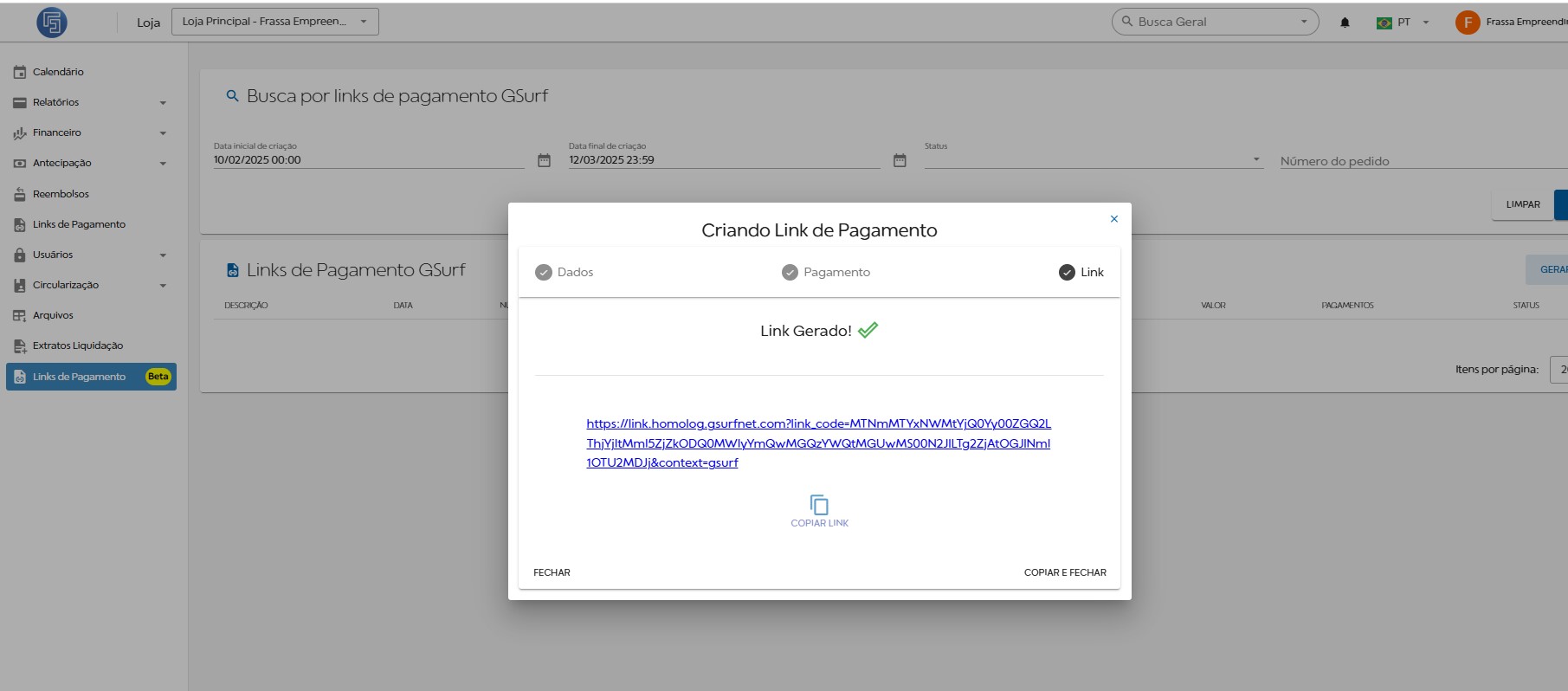Screen dimensions: 1568x691
Task: Click the Copiar Link copy icon
Action: pos(819,505)
